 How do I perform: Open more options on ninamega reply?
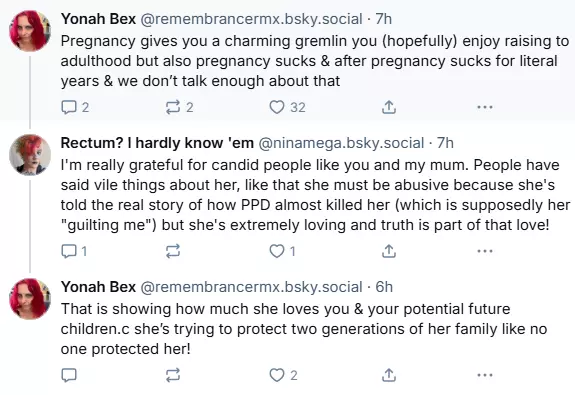[485, 251]
